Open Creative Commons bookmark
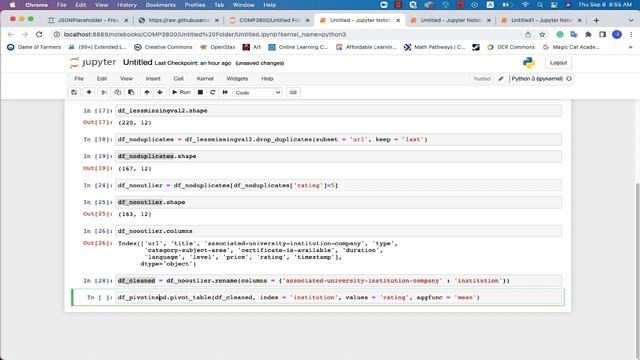 (x=164, y=47)
